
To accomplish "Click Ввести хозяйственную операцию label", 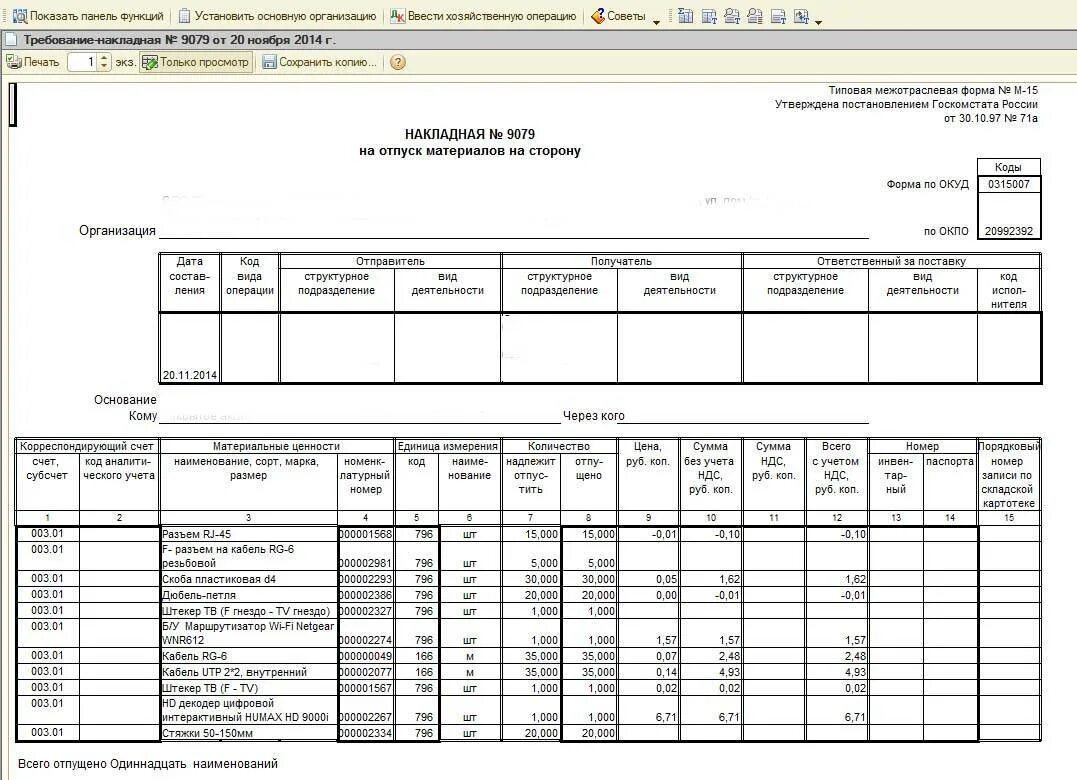I will point(492,16).
